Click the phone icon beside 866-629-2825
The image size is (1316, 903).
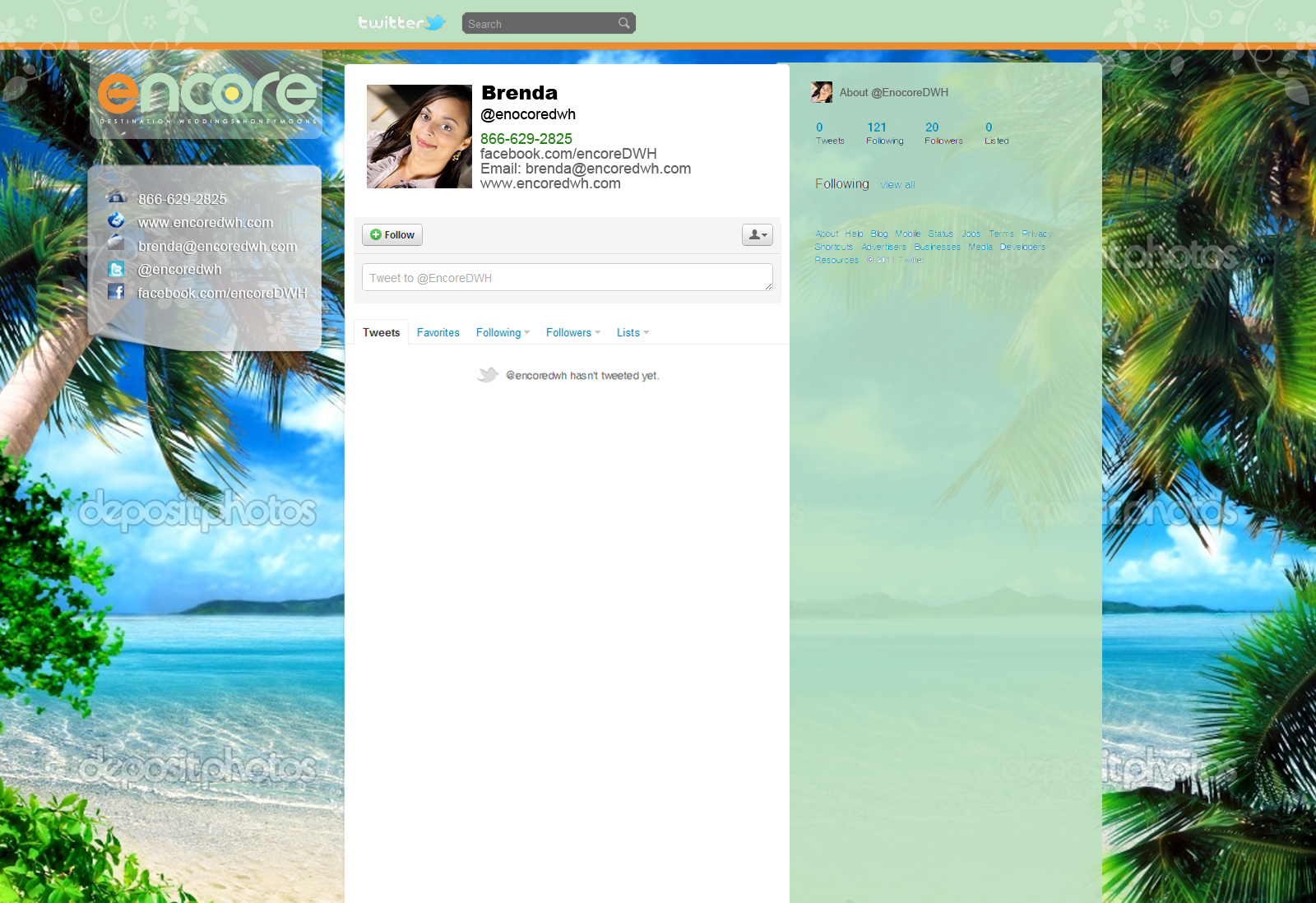pyautogui.click(x=117, y=197)
